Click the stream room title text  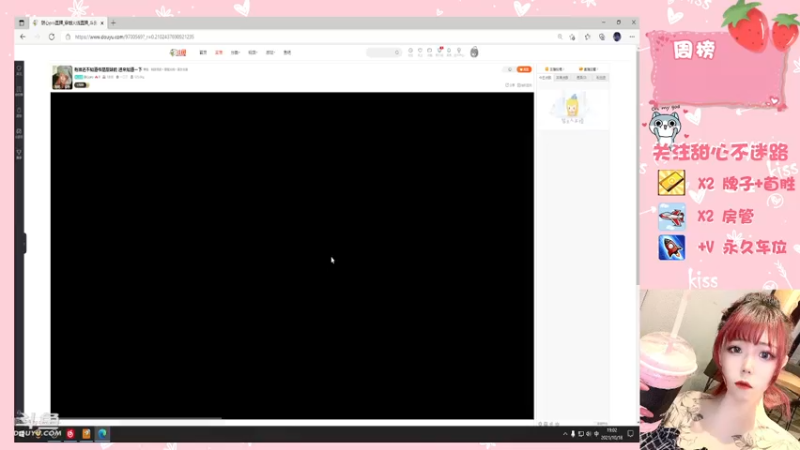(x=108, y=69)
